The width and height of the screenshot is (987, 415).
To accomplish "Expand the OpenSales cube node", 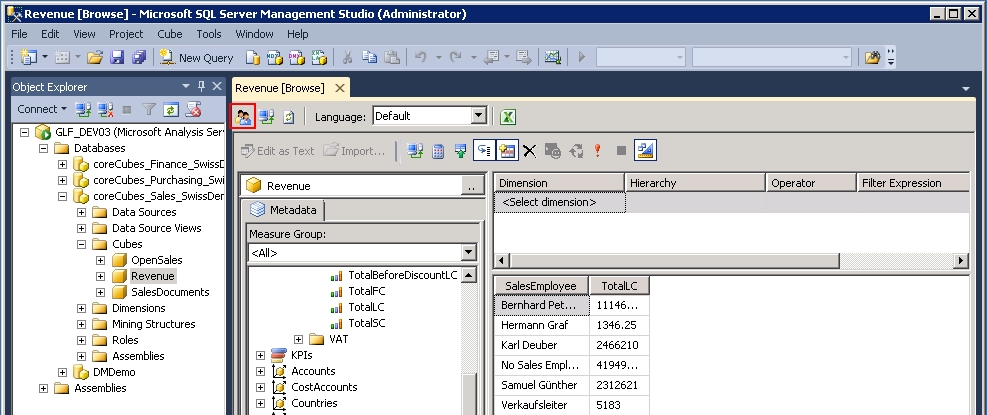I will (100, 260).
